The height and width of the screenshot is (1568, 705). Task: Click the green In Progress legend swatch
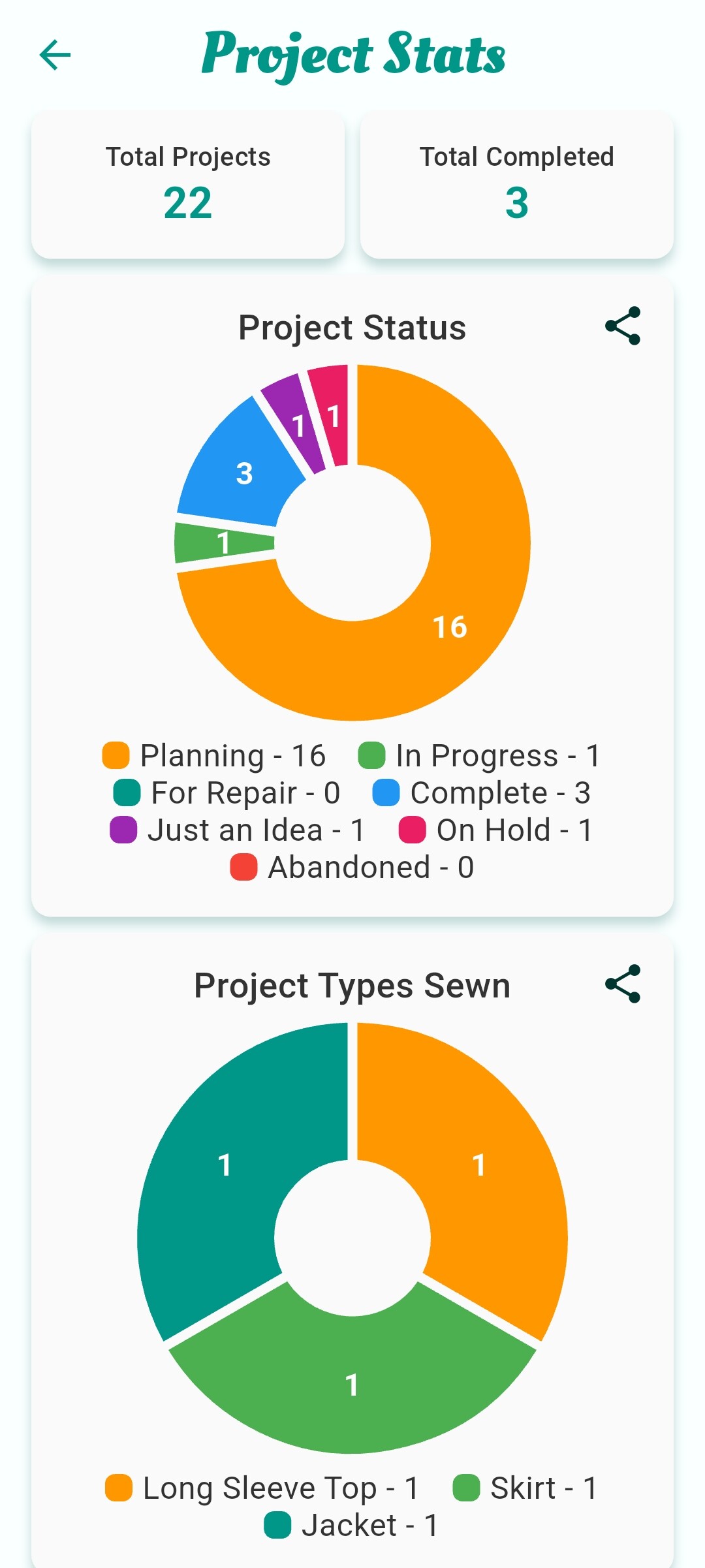(372, 755)
